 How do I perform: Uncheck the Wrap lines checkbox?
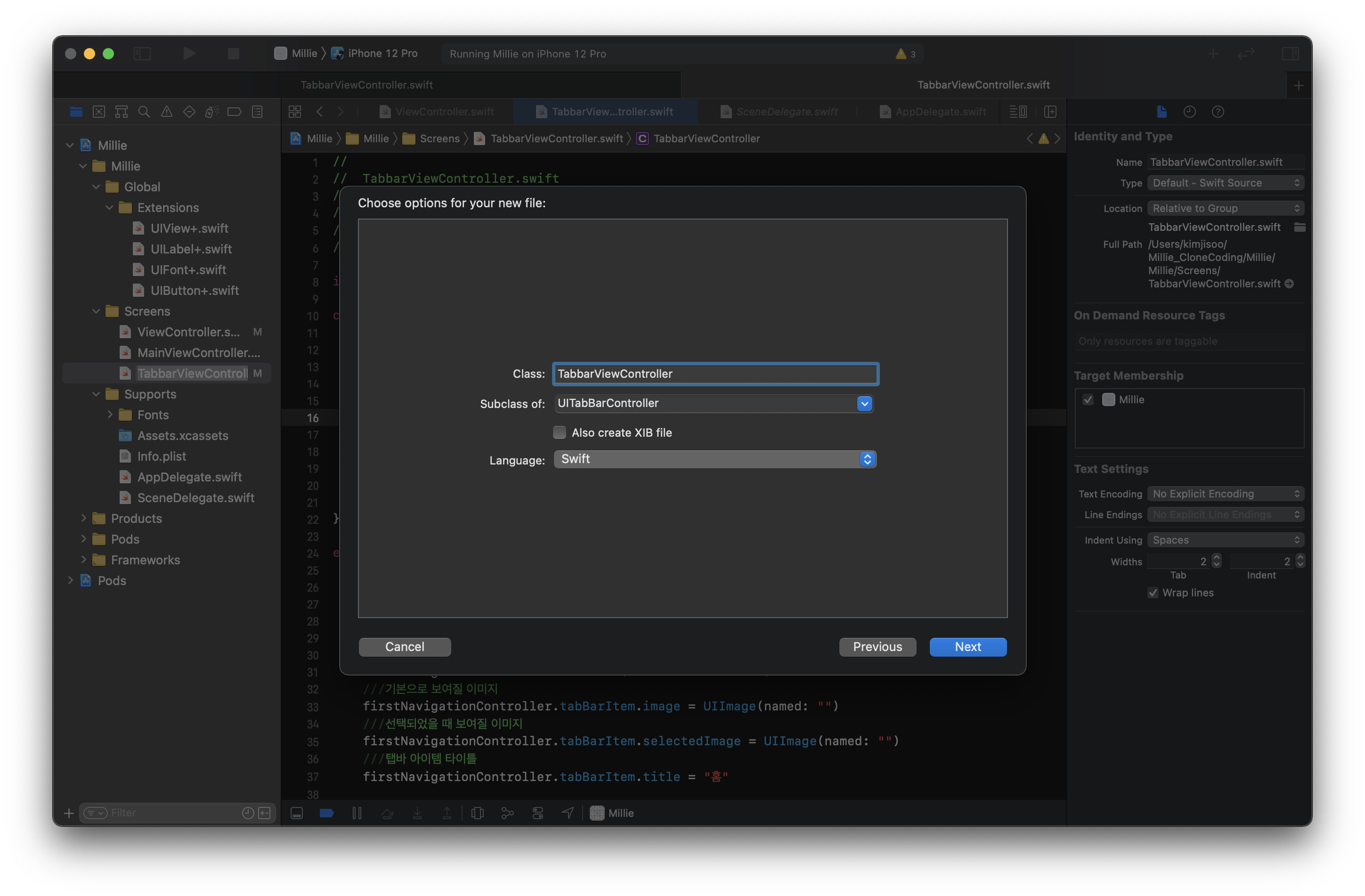pos(1153,593)
